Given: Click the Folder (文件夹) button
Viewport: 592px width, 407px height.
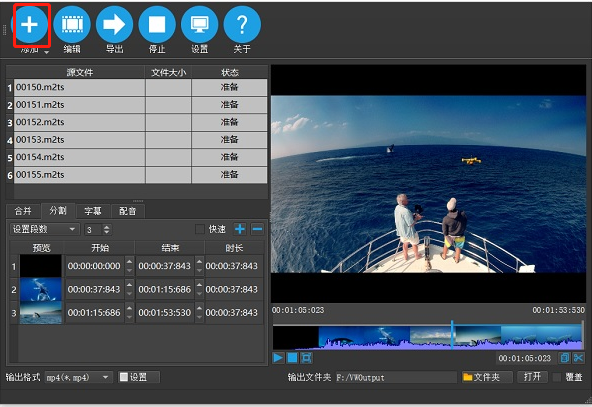Looking at the screenshot, I should tap(487, 377).
